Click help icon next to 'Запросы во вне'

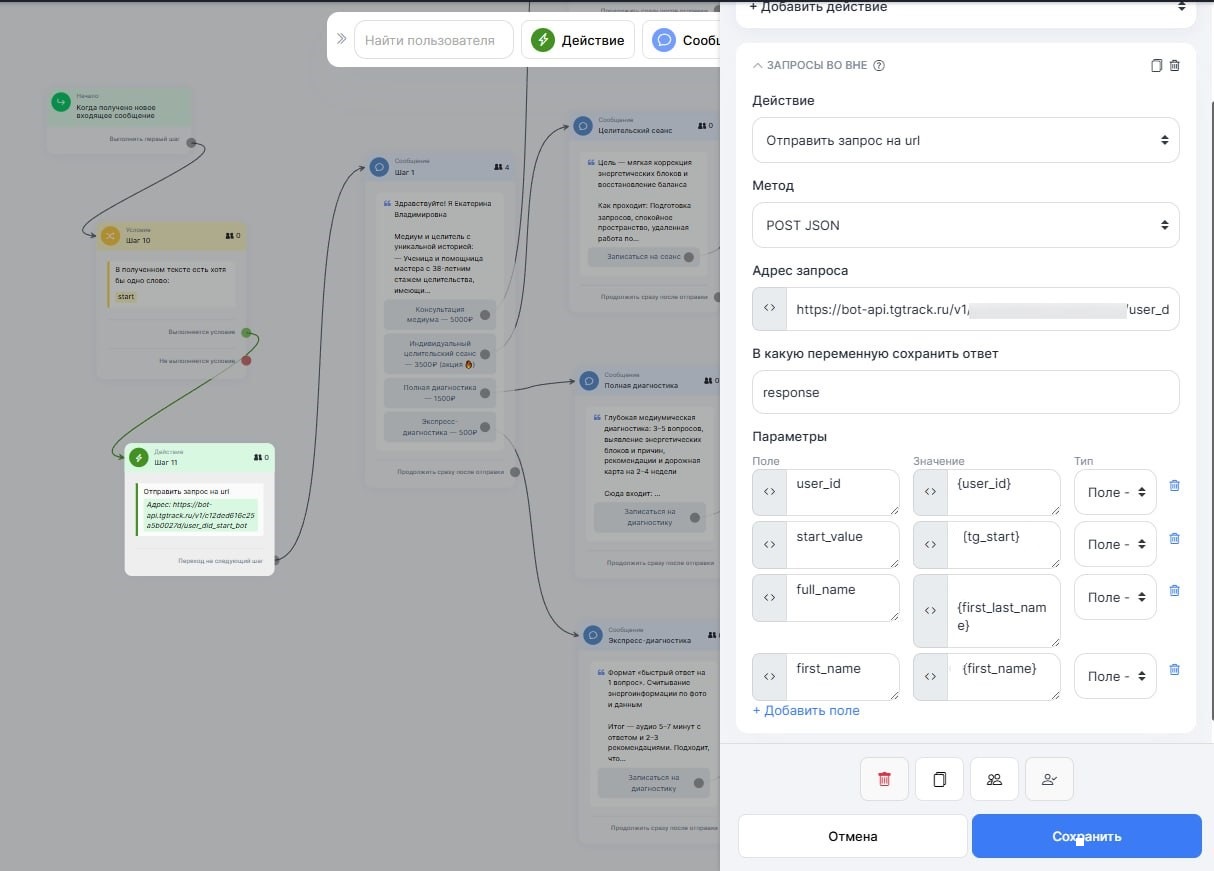click(x=879, y=66)
